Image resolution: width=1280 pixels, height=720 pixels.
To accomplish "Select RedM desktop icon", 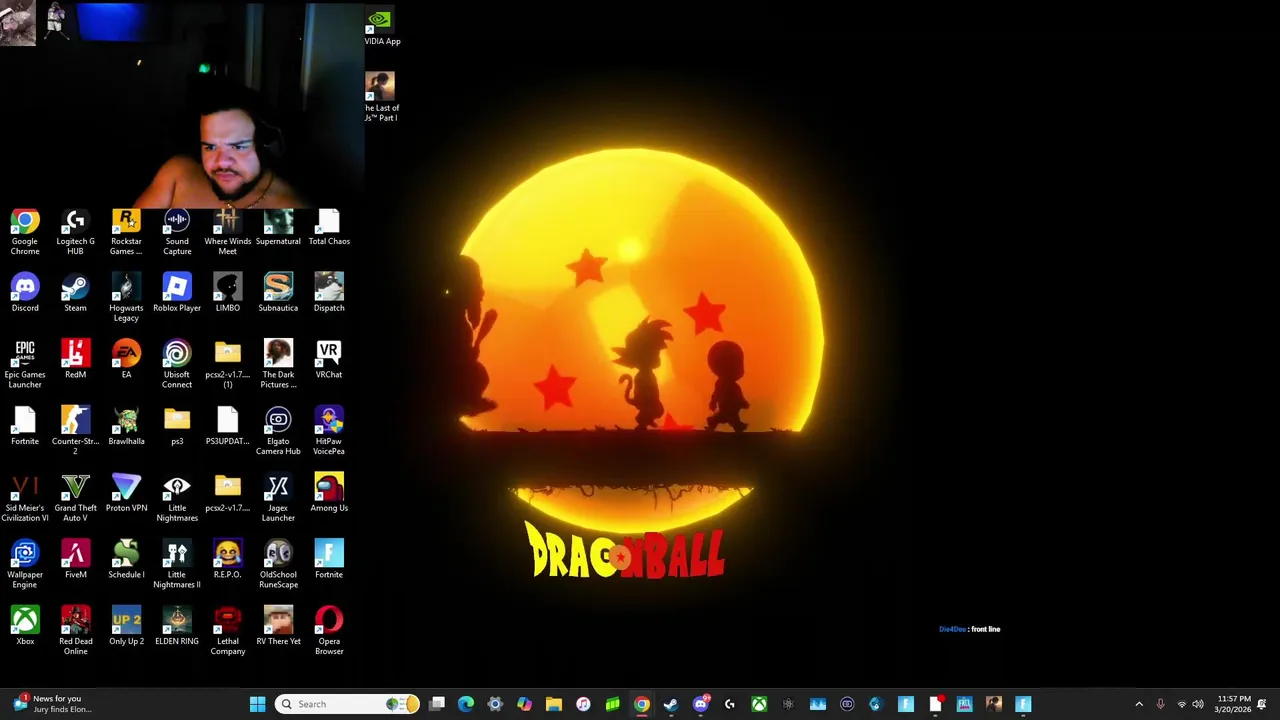I will pyautogui.click(x=75, y=360).
